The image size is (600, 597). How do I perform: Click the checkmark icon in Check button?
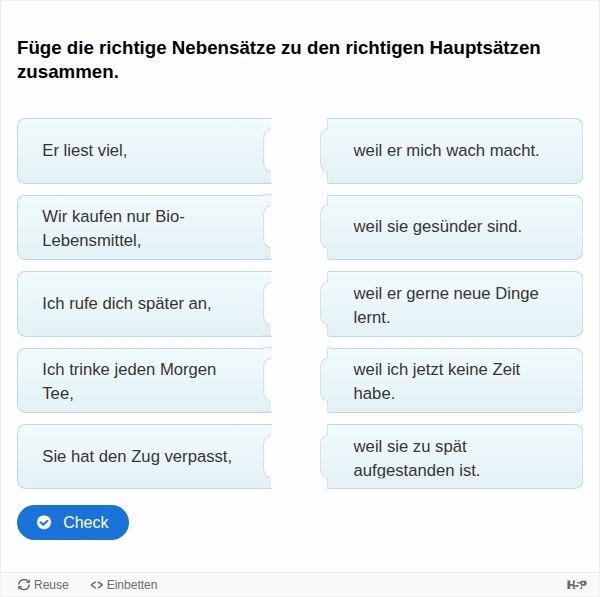pyautogui.click(x=44, y=522)
